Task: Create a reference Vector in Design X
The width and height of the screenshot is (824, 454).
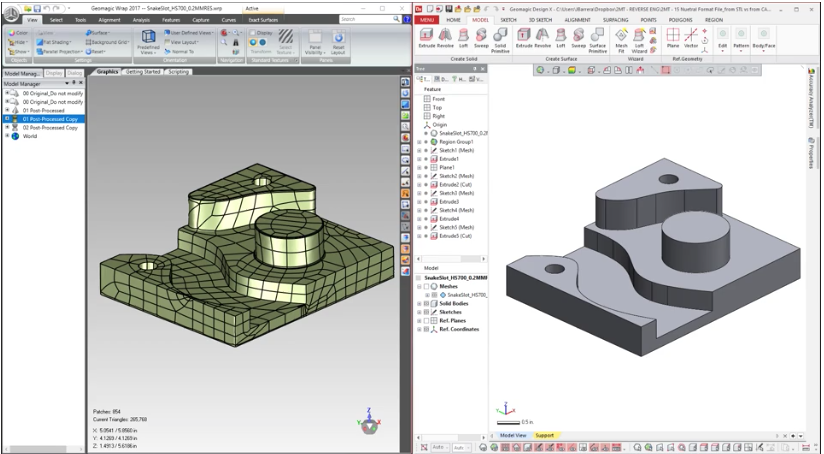Action: coord(691,39)
